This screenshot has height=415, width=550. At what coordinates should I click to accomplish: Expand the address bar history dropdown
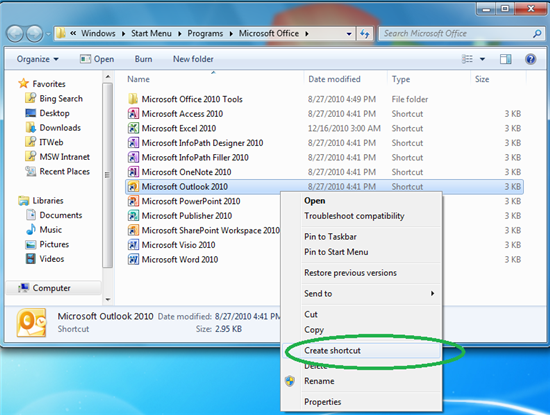point(349,34)
